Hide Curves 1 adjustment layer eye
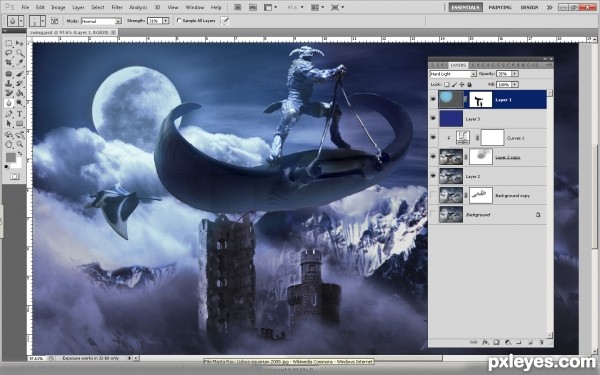Image resolution: width=600 pixels, height=375 pixels. 433,138
